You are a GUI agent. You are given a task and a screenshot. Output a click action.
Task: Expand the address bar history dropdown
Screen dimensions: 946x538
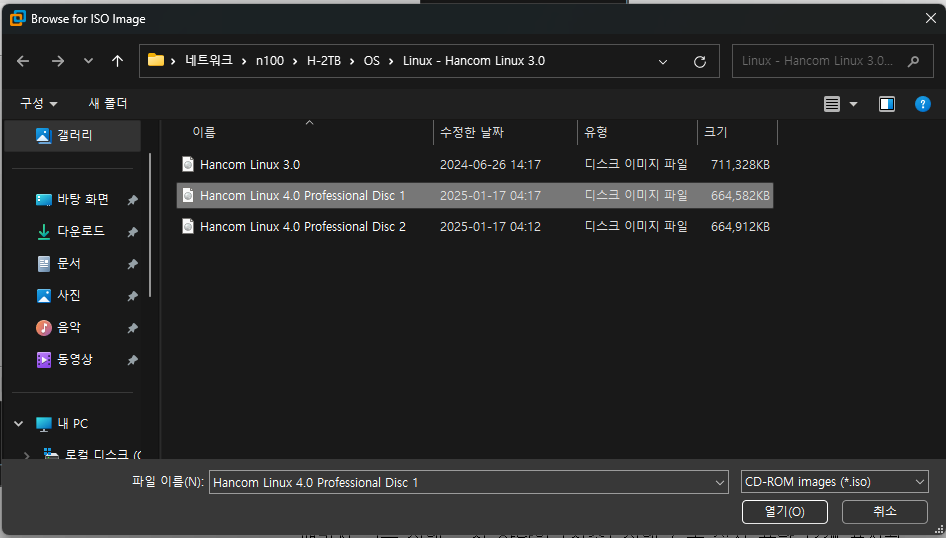[x=662, y=61]
